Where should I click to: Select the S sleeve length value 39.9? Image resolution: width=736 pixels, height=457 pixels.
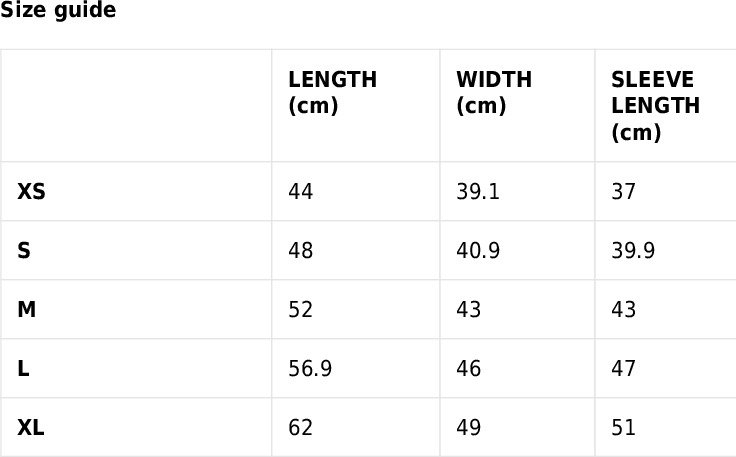coord(633,251)
